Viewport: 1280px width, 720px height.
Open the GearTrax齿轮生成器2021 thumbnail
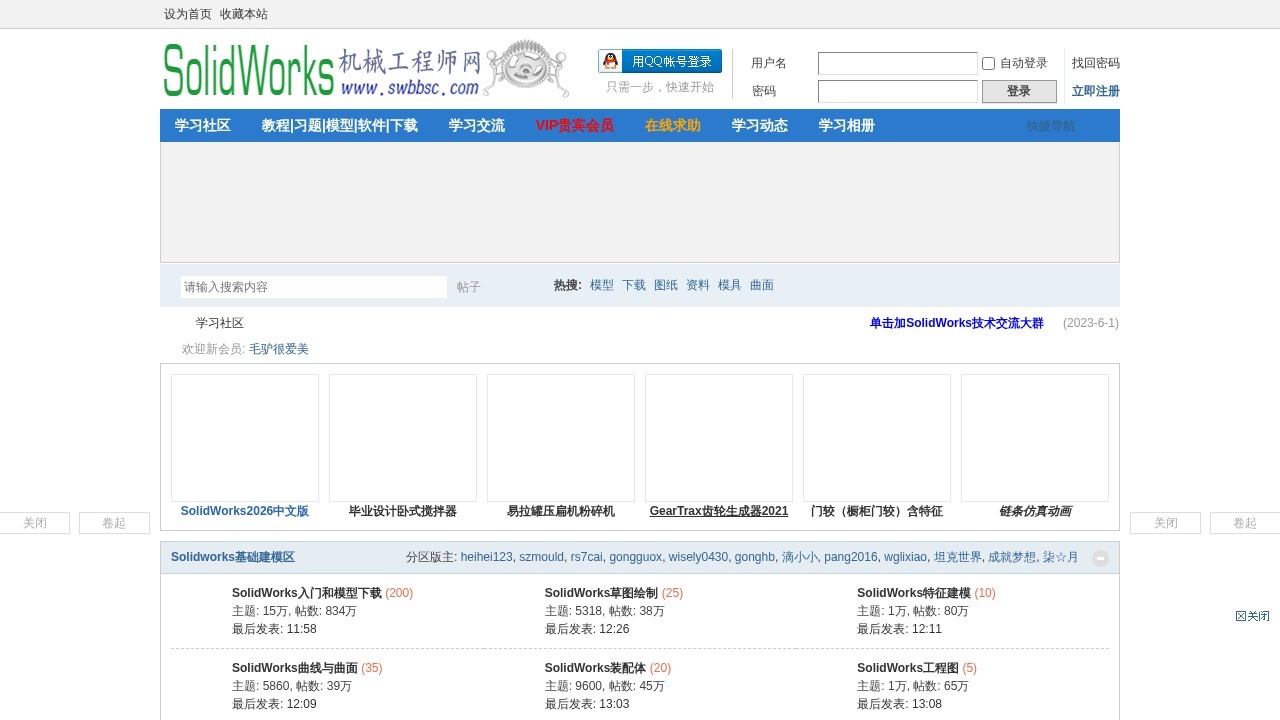tap(719, 438)
